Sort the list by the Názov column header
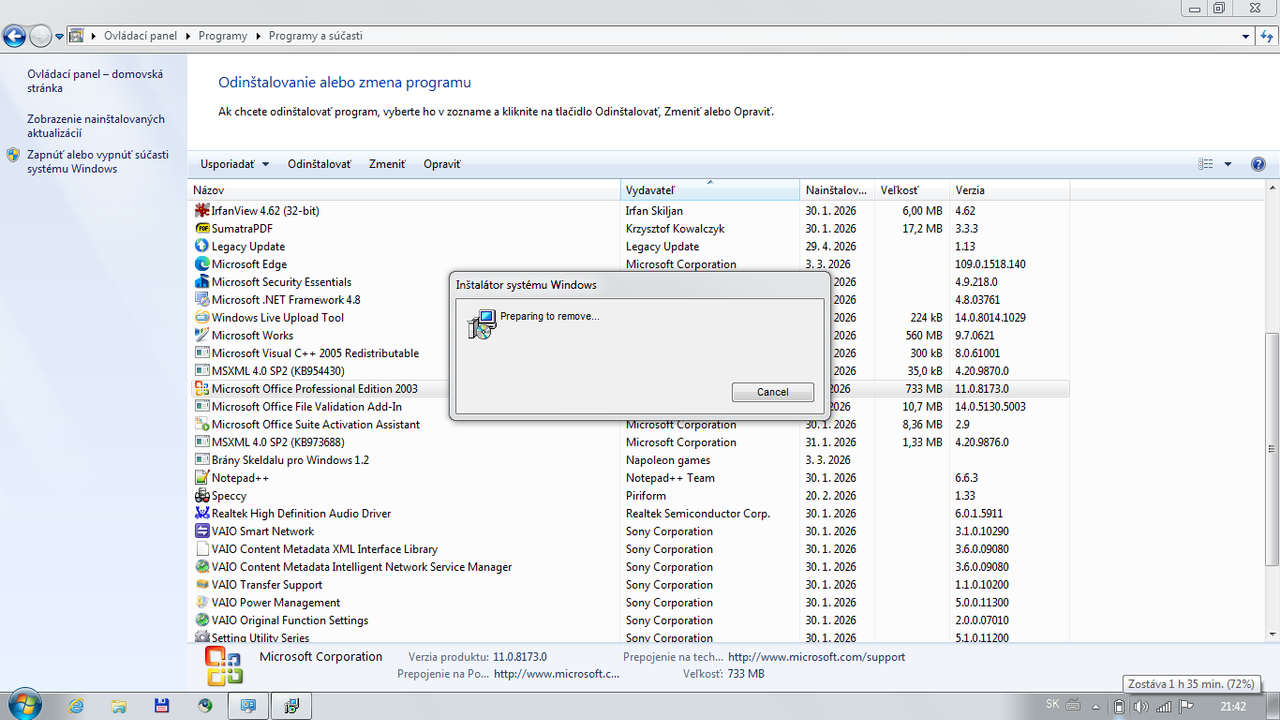The height and width of the screenshot is (720, 1280). [406, 190]
